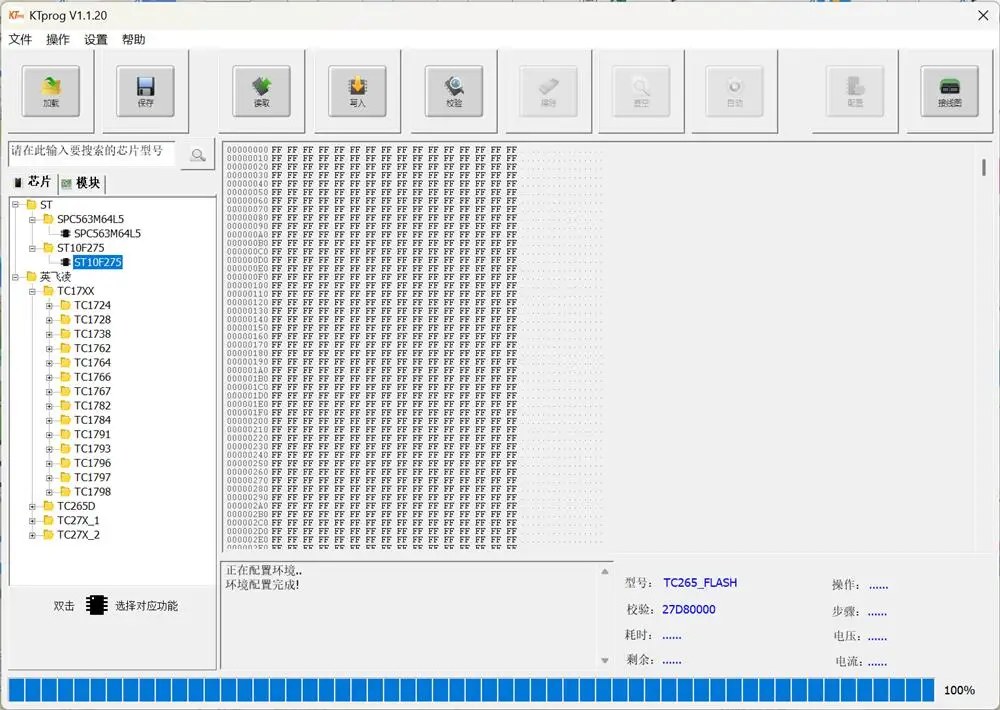This screenshot has width=1000, height=710.
Task: Click the KTprog logo in title bar
Action: [16, 15]
